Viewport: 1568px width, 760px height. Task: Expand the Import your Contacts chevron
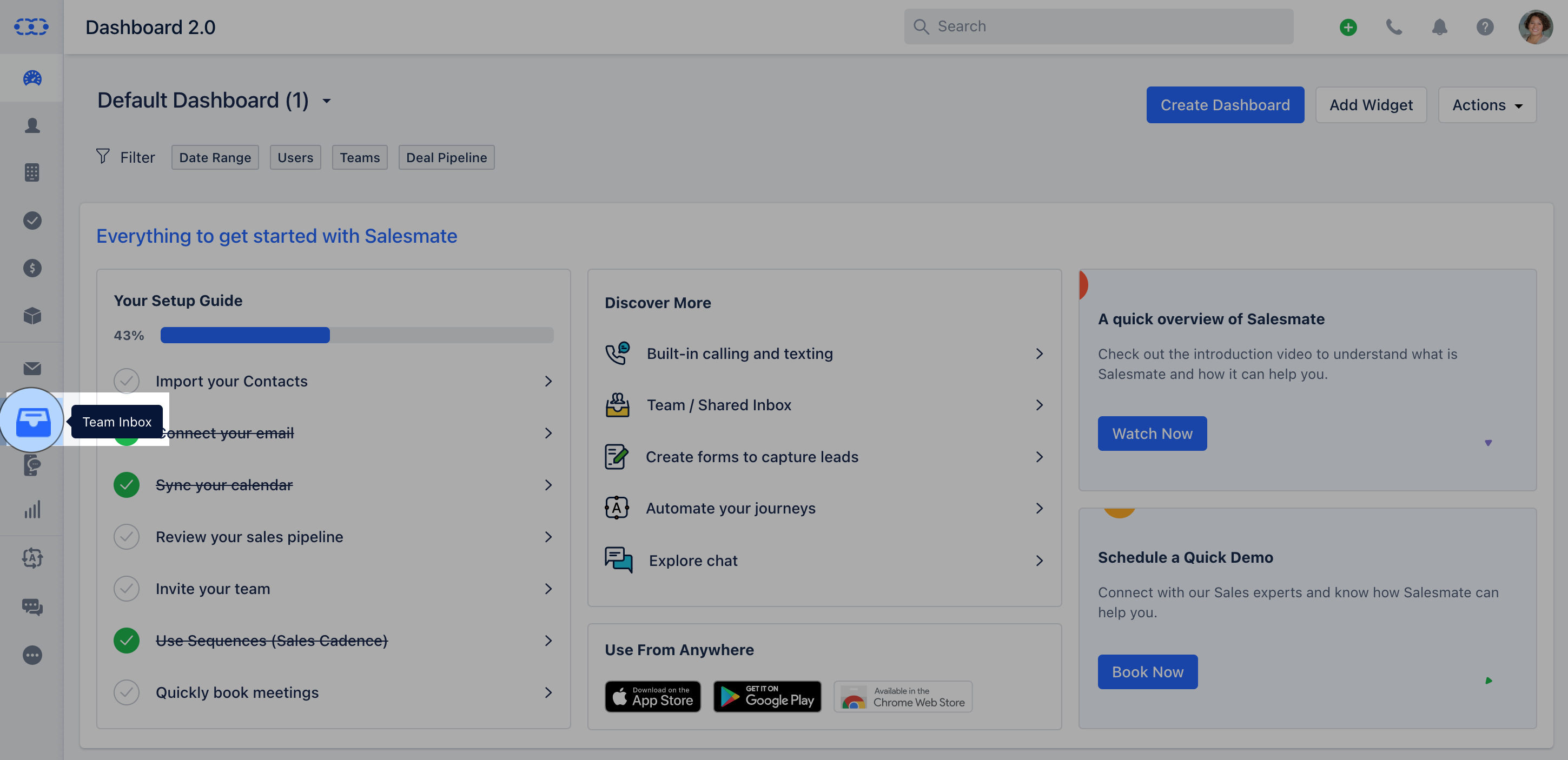coord(548,381)
